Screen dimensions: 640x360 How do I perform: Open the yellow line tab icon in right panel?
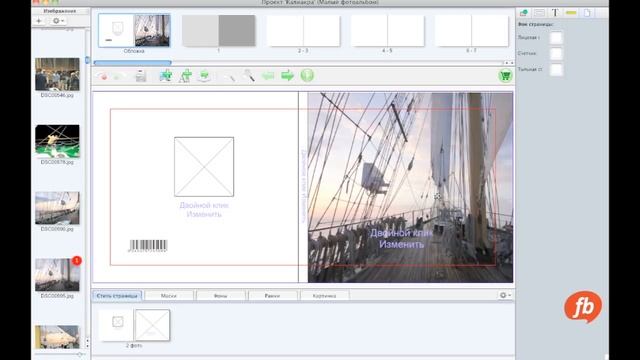571,13
